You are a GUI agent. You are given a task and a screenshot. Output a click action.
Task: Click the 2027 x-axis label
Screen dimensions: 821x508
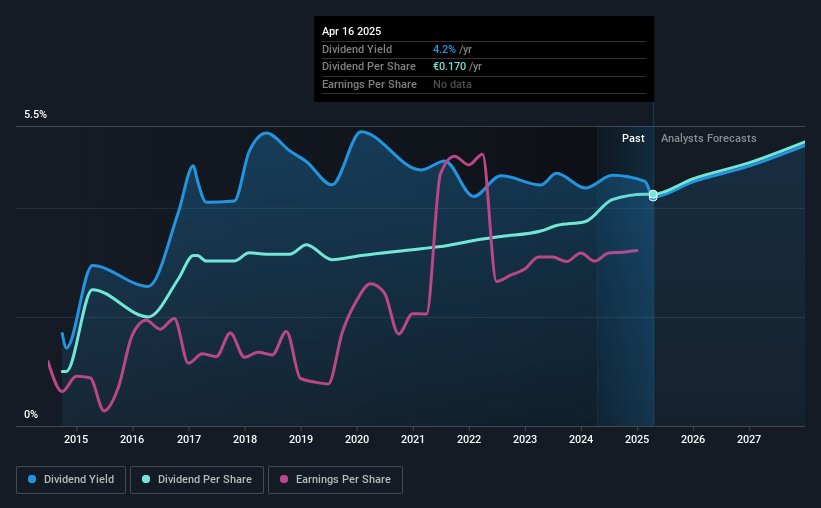[749, 439]
